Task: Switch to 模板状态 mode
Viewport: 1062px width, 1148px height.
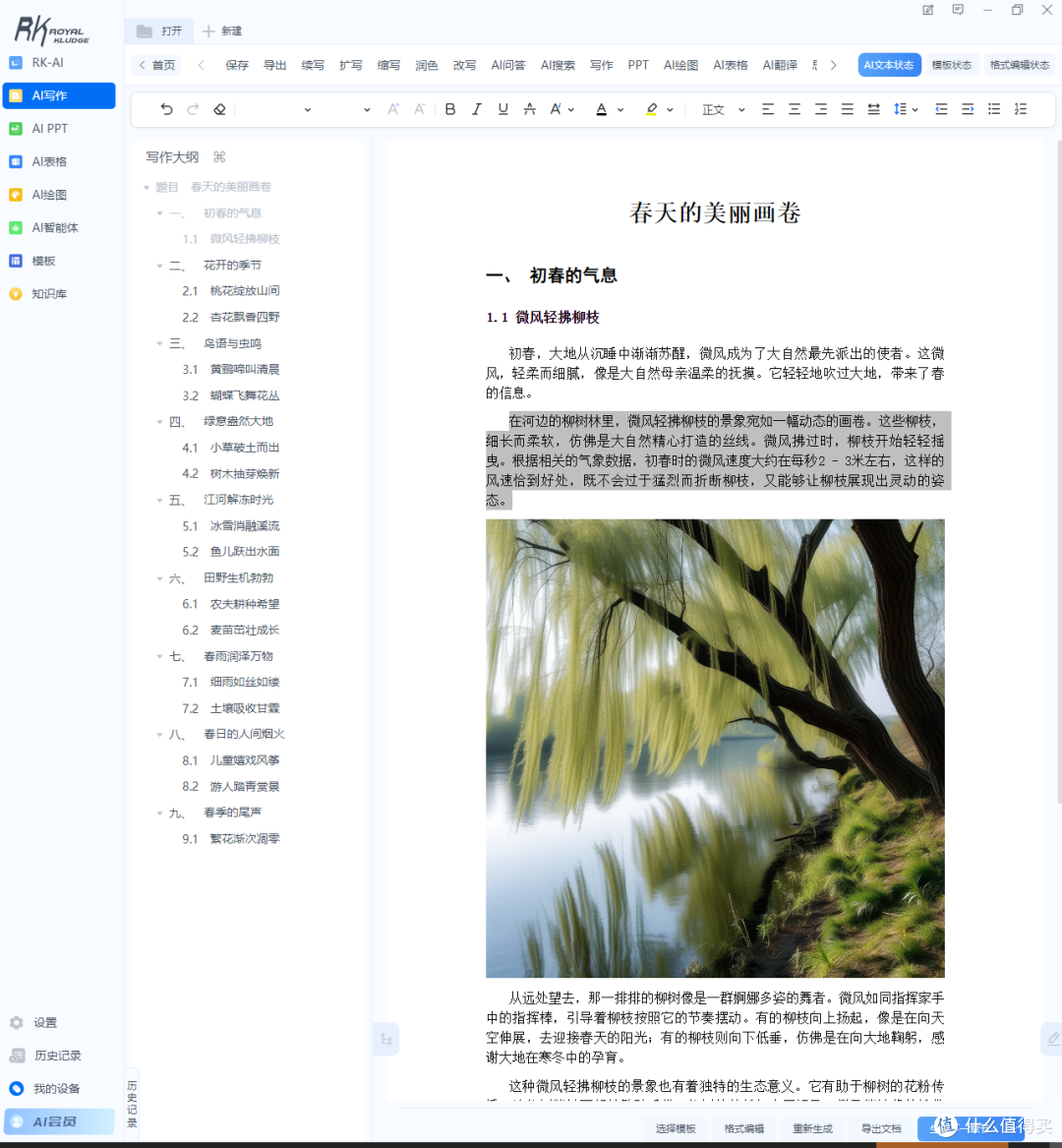Action: (952, 65)
